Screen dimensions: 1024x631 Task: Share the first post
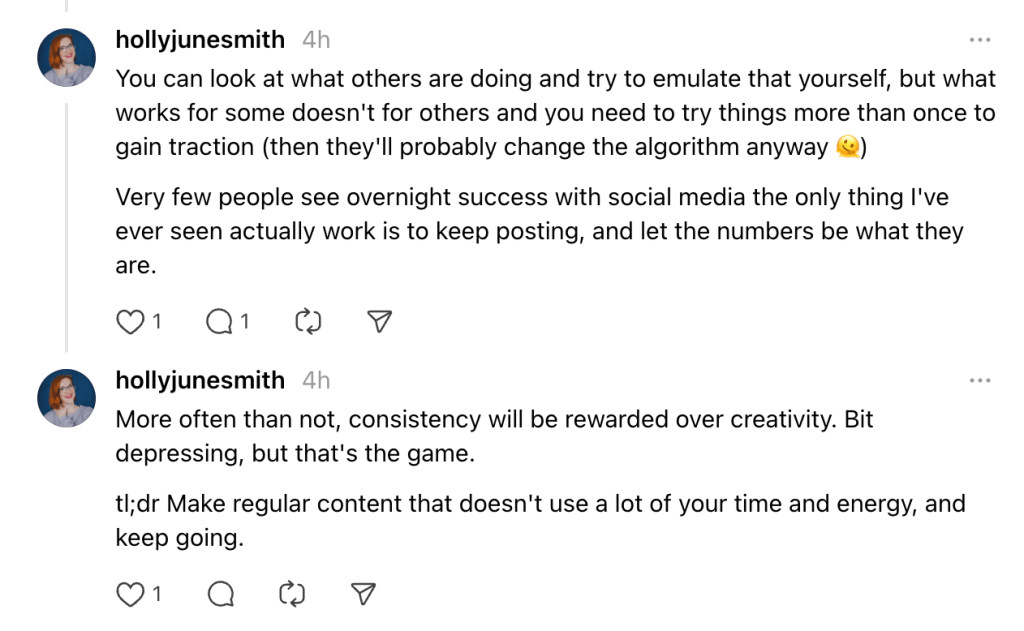coord(378,322)
